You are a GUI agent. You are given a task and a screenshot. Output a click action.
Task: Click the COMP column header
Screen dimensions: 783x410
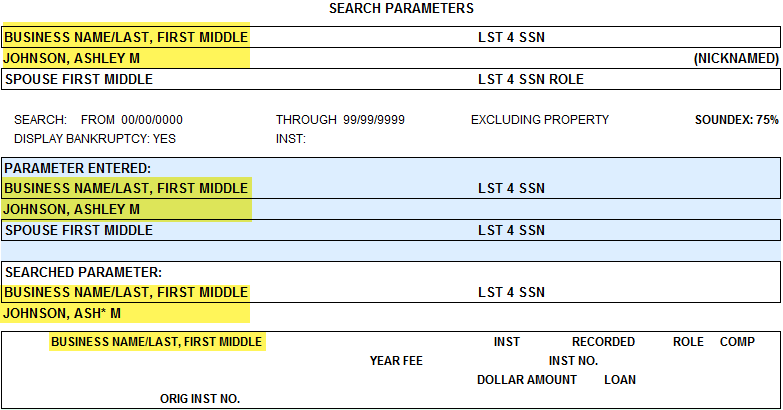(x=737, y=342)
